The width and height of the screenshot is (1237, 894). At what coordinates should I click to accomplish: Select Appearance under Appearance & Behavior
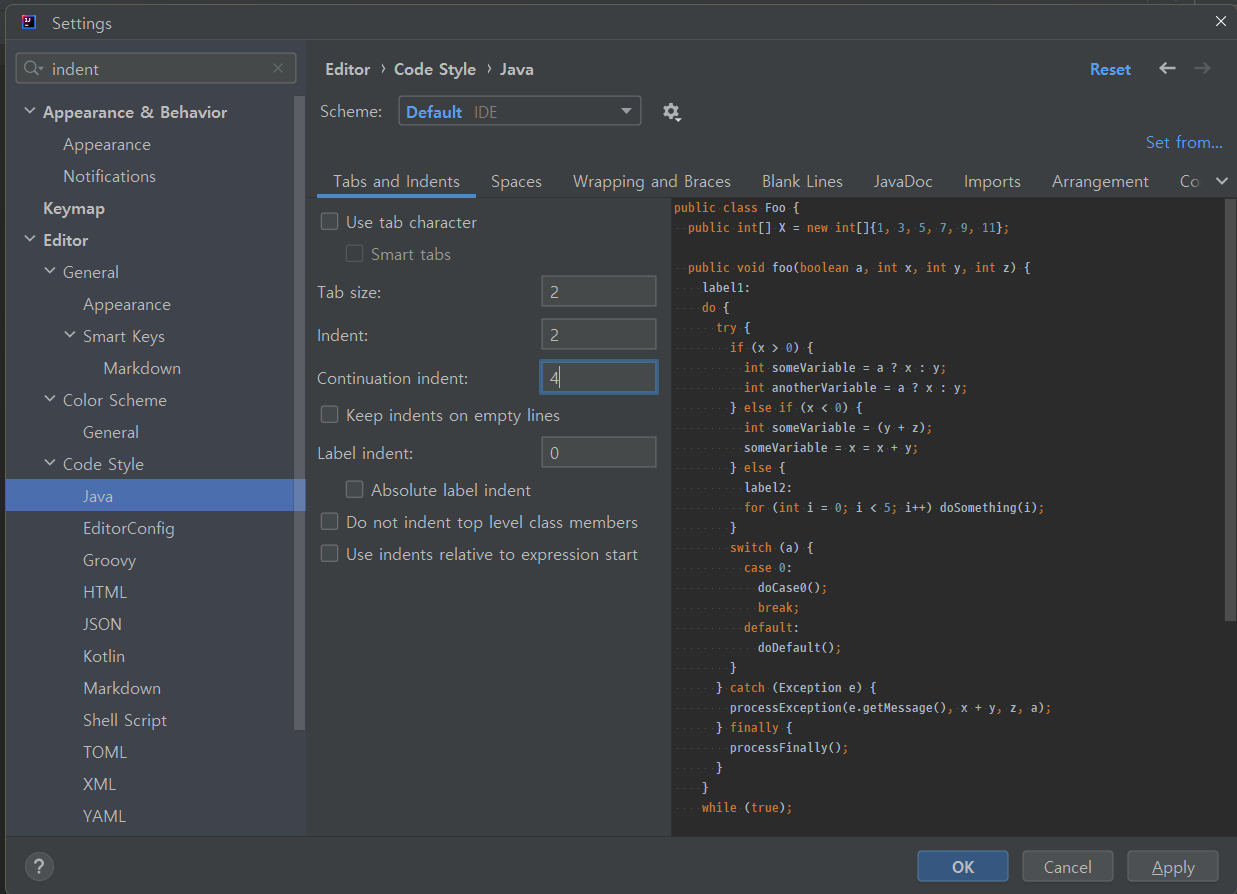[107, 144]
